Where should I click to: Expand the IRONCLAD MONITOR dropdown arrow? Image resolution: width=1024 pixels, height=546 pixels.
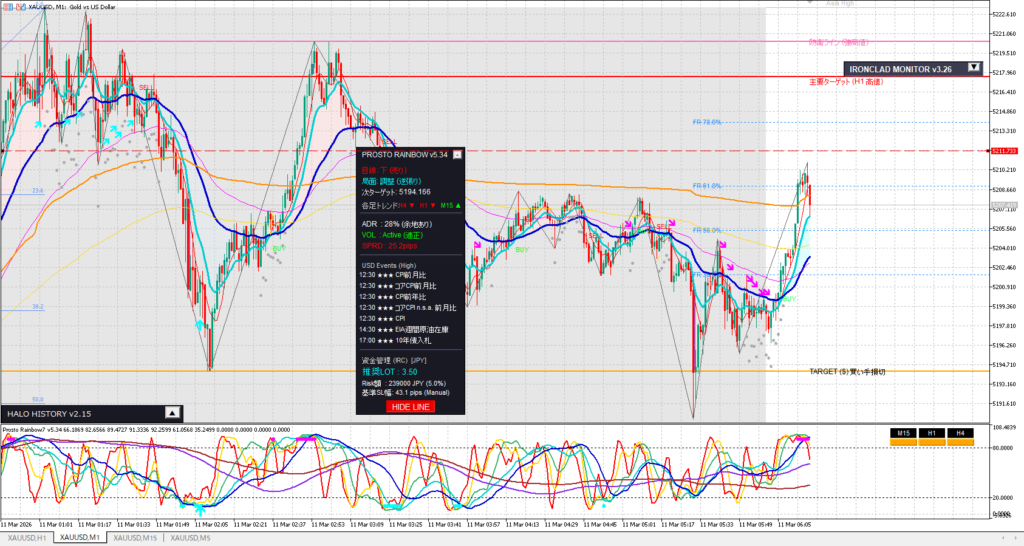(x=974, y=68)
